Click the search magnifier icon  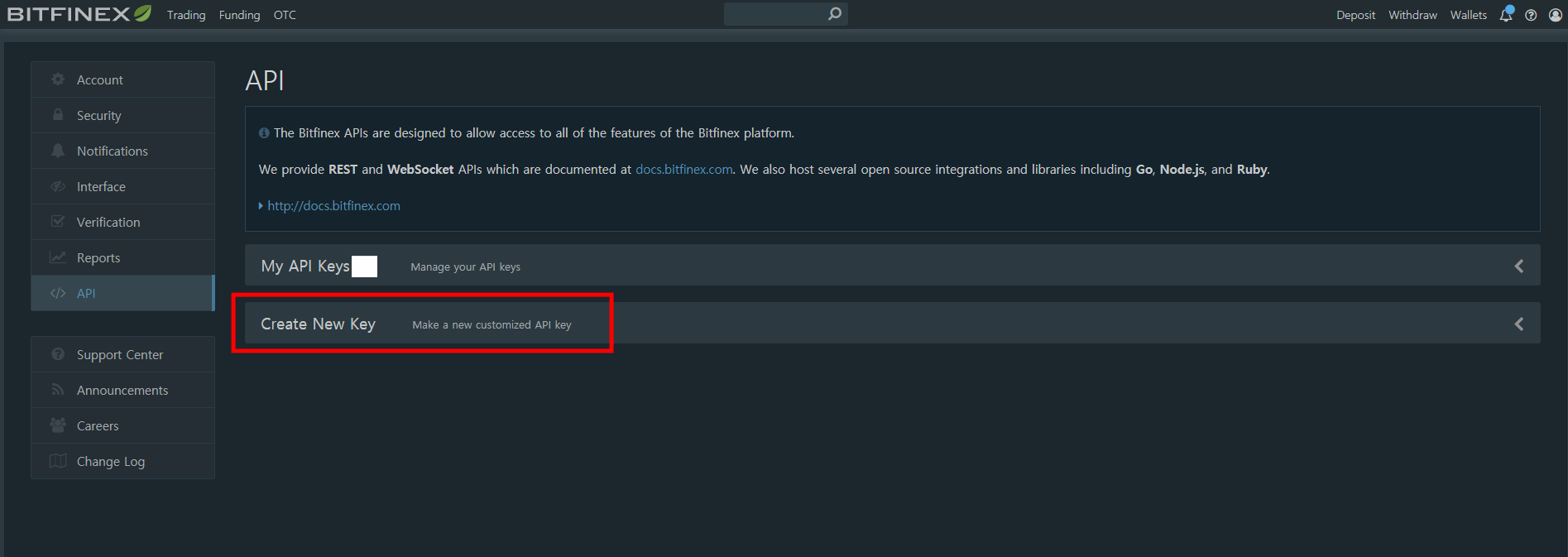(x=835, y=14)
